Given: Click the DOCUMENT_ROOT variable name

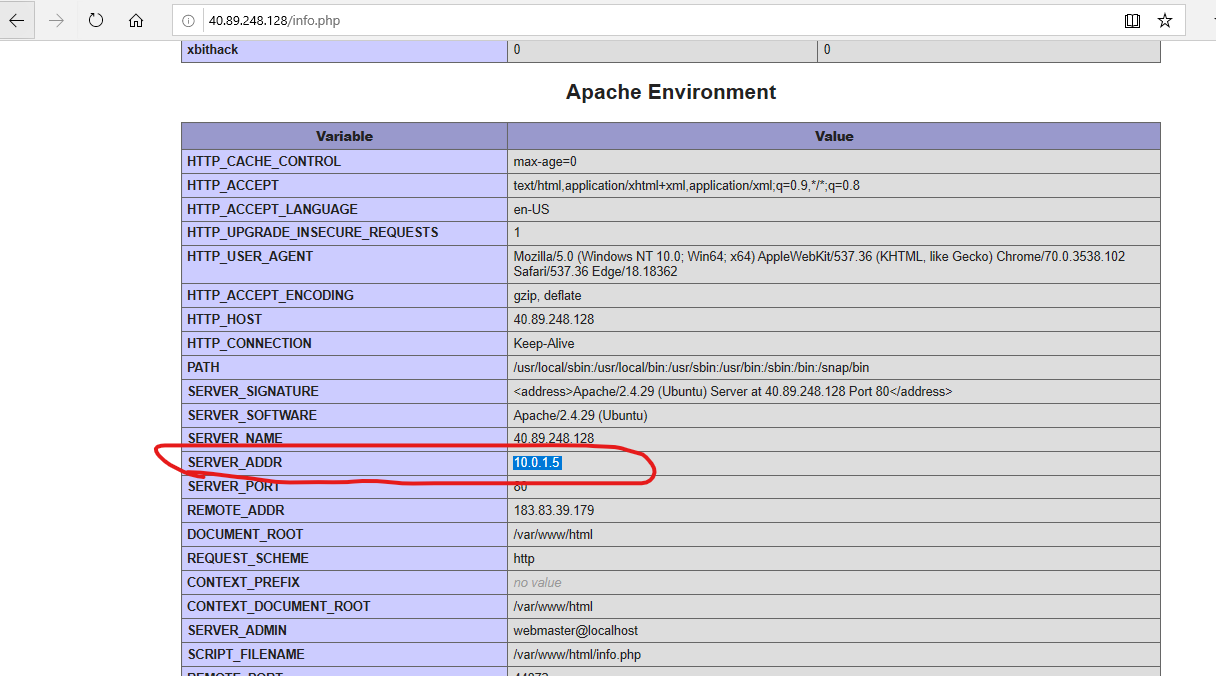Looking at the screenshot, I should [x=245, y=534].
